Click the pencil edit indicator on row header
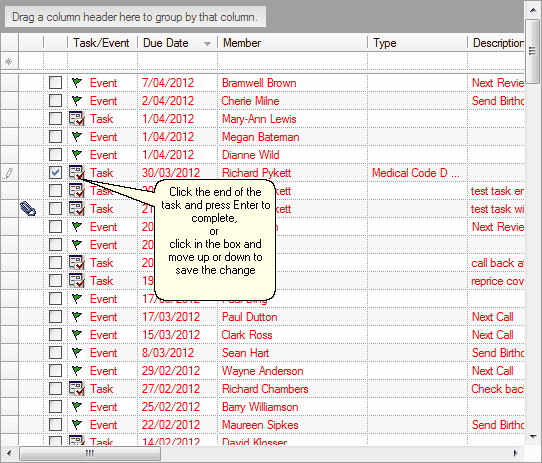This screenshot has width=542, height=463. pos(9,173)
